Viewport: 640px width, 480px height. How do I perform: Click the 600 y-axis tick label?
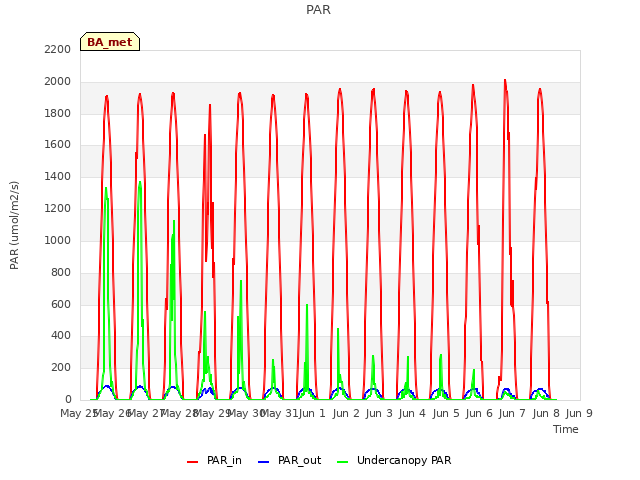61,304
